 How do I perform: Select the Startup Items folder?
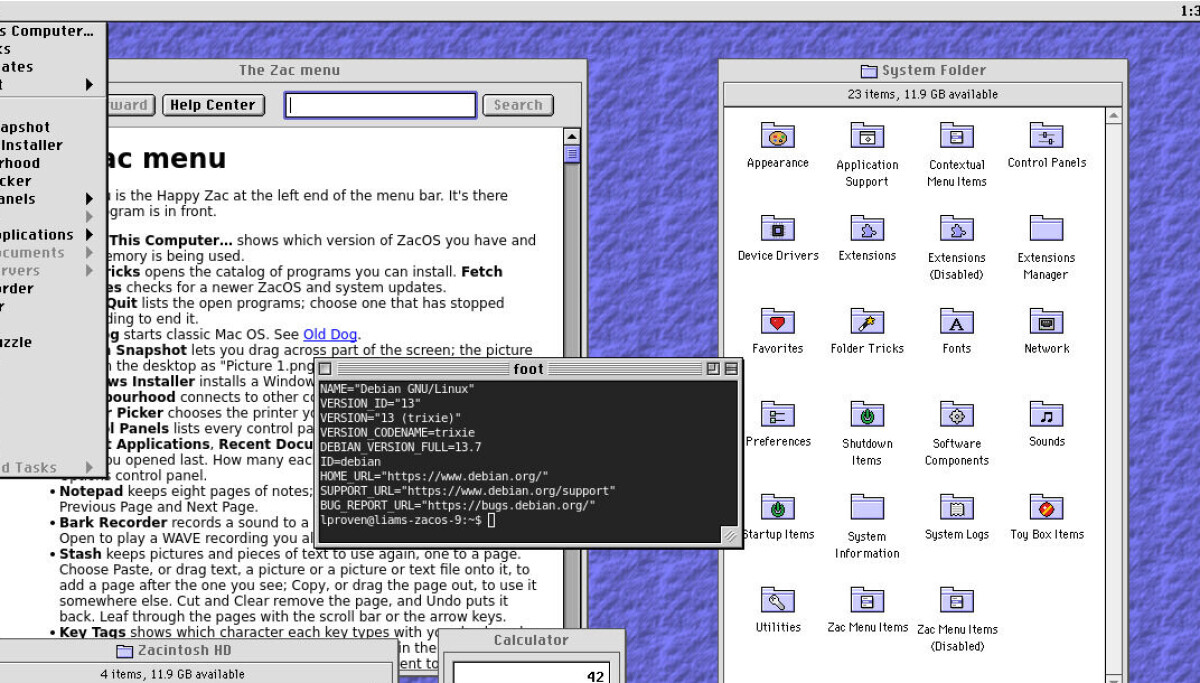click(777, 507)
